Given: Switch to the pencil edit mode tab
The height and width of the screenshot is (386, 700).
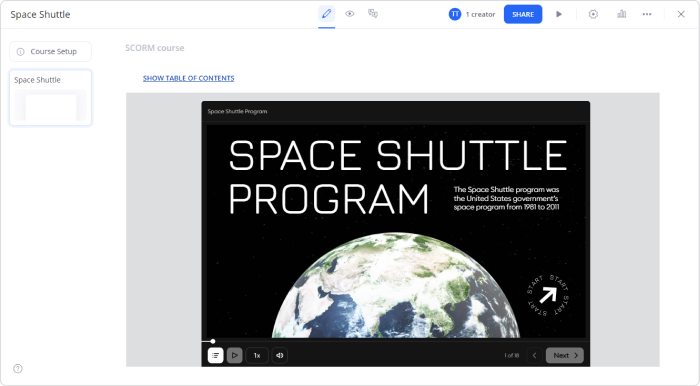Looking at the screenshot, I should tap(326, 14).
